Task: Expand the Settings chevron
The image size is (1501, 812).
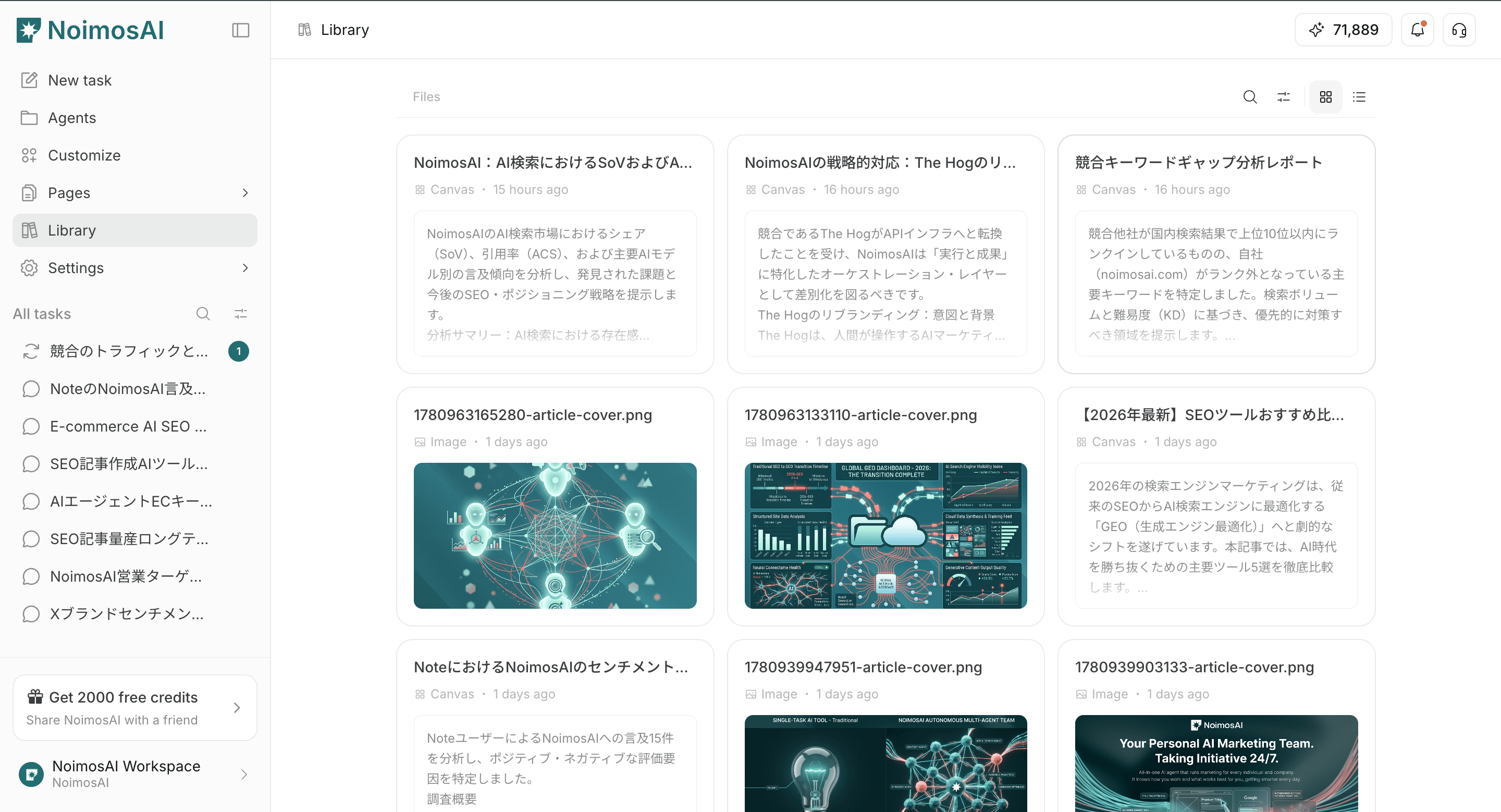Action: 245,268
